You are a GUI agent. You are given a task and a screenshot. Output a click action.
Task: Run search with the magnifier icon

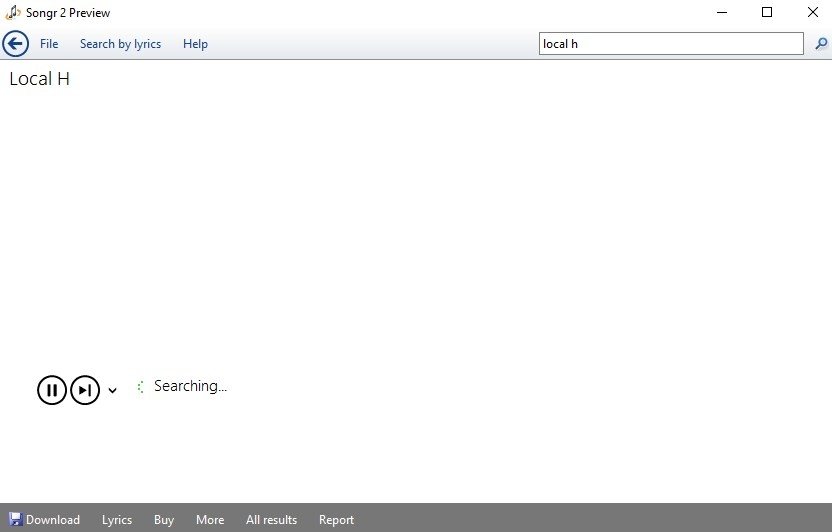click(821, 43)
